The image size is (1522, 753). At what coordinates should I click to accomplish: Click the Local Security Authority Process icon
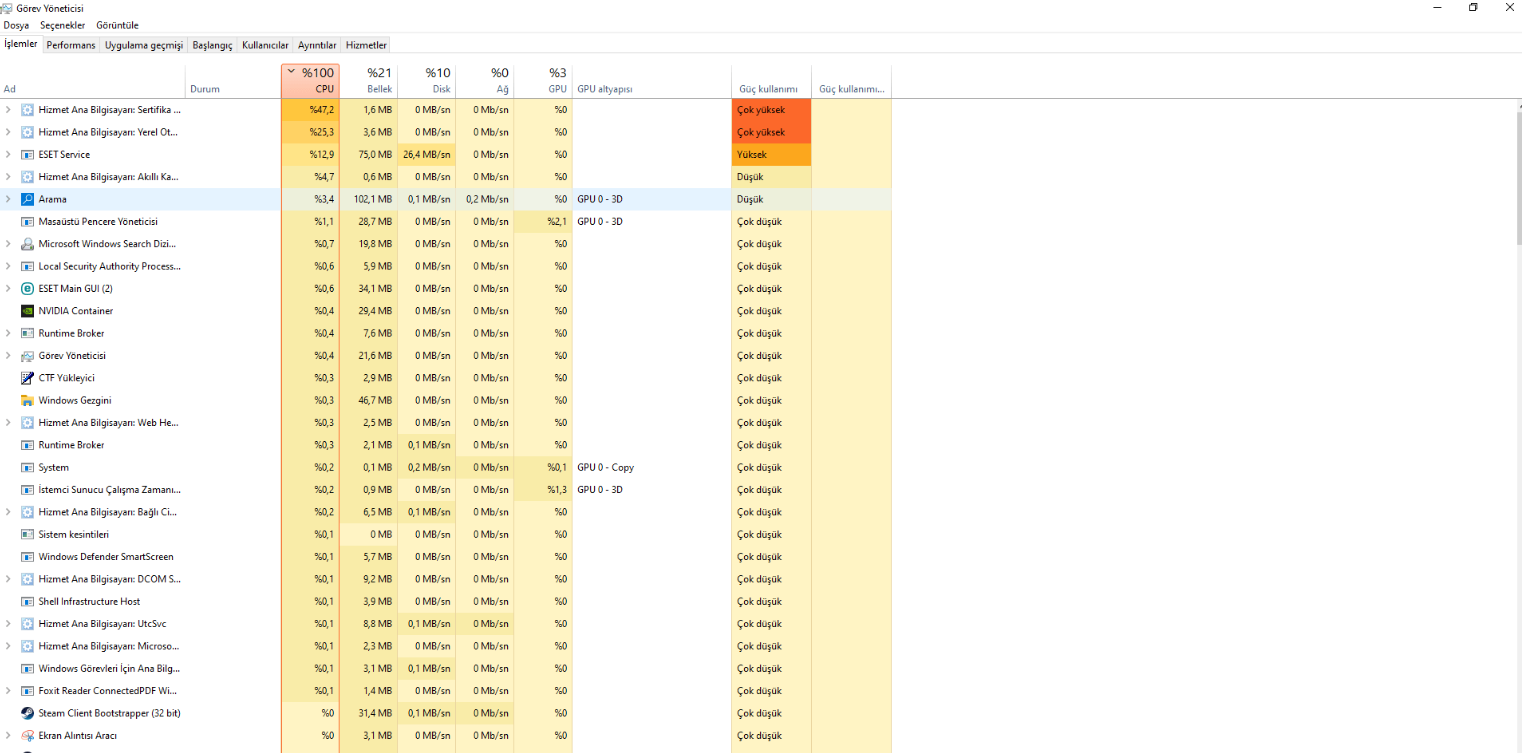click(x=27, y=266)
